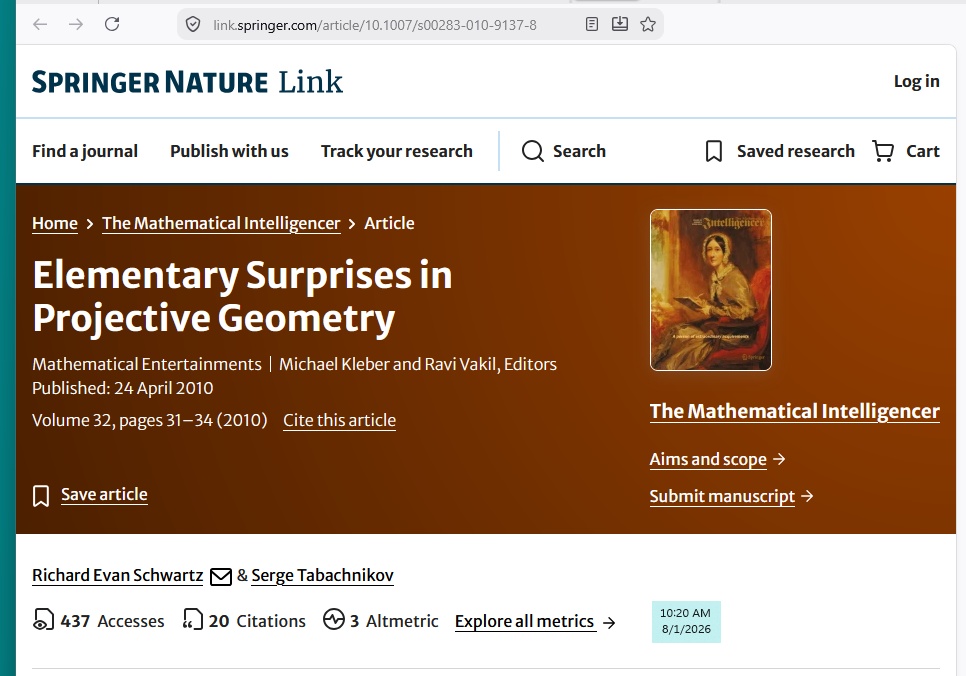The height and width of the screenshot is (676, 966).
Task: Open Cite this article link
Action: tap(339, 420)
